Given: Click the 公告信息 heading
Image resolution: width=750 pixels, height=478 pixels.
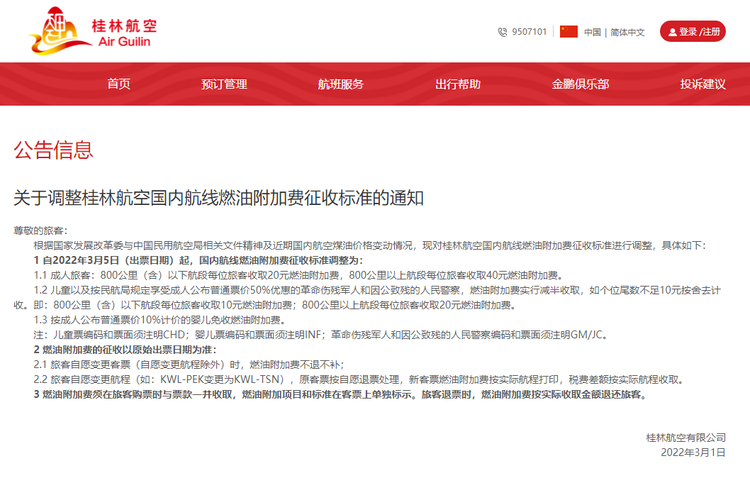Looking at the screenshot, I should tap(53, 150).
